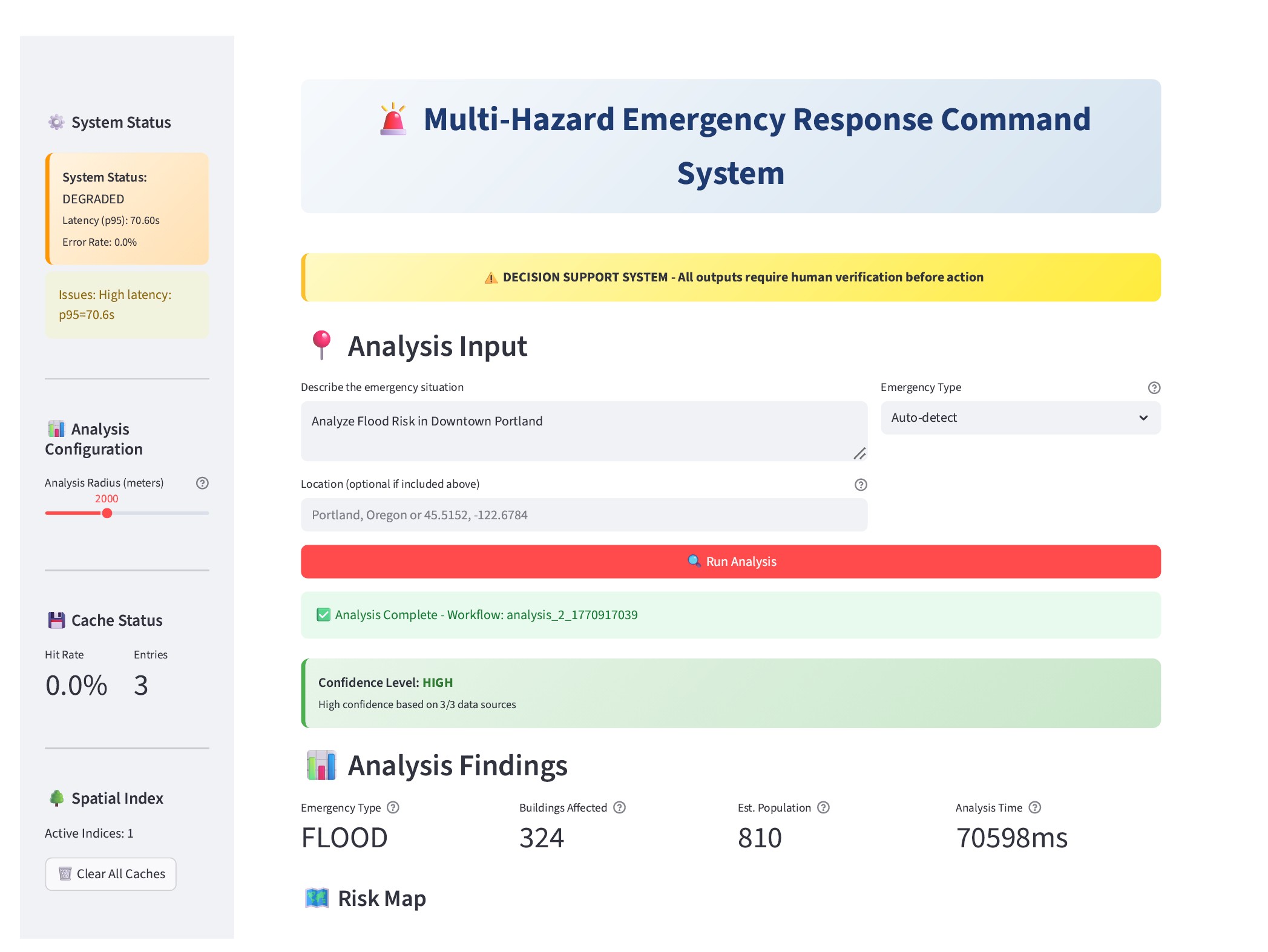Screen dimensions: 1268x952
Task: Click the help icon next to Analysis Radius
Action: [202, 483]
